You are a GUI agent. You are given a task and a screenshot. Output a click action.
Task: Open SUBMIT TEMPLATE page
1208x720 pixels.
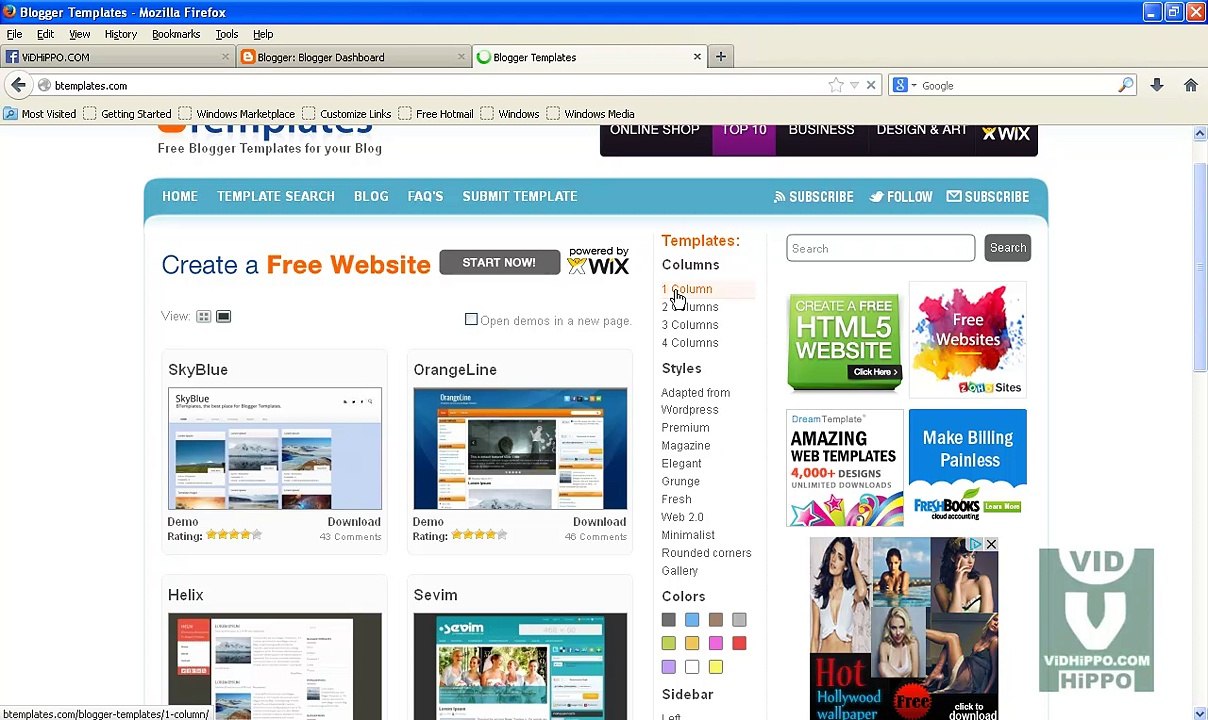(520, 197)
